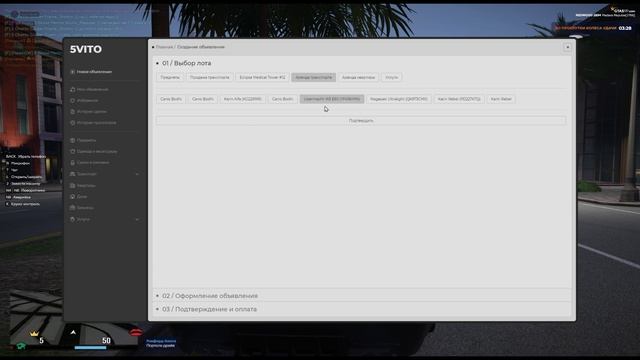The height and width of the screenshot is (360, 640).
Task: Click the clothing and accessories category icon
Action: tap(72, 151)
